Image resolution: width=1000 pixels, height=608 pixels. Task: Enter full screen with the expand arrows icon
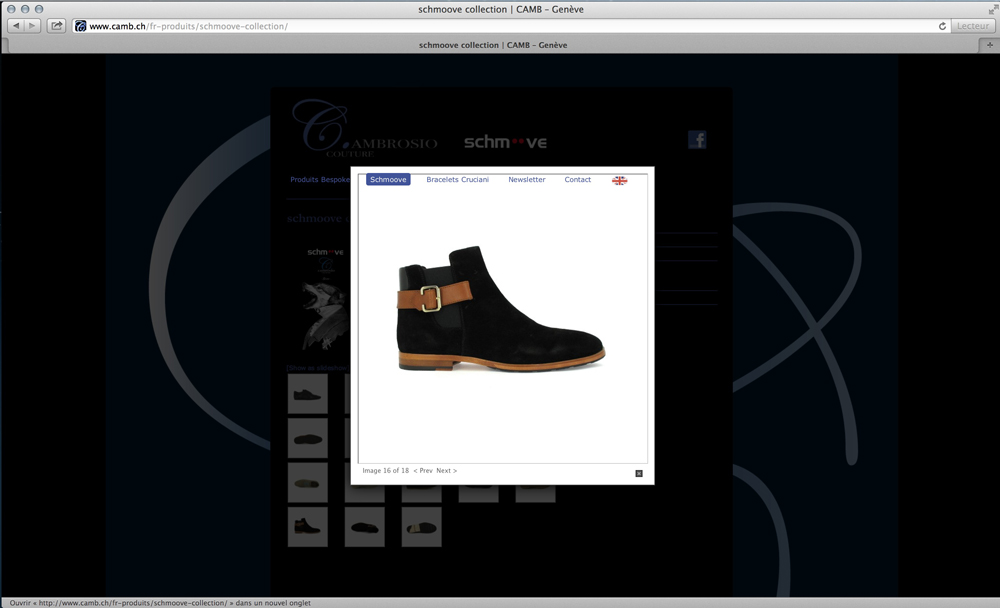pyautogui.click(x=992, y=8)
